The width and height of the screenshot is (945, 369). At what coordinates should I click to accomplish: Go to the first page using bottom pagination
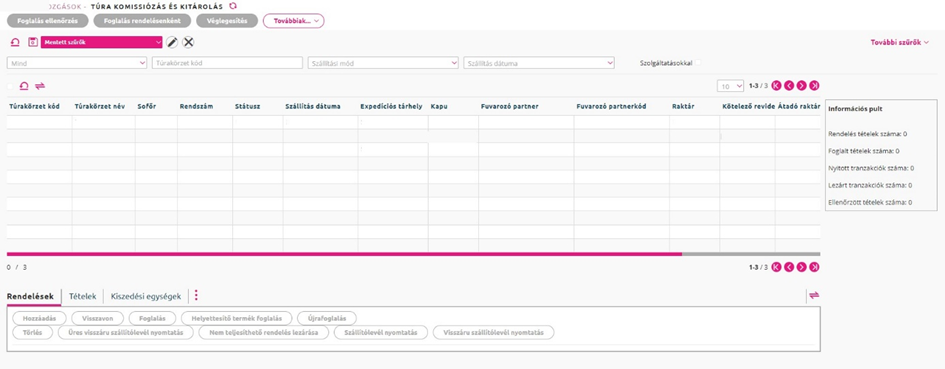[x=776, y=267]
